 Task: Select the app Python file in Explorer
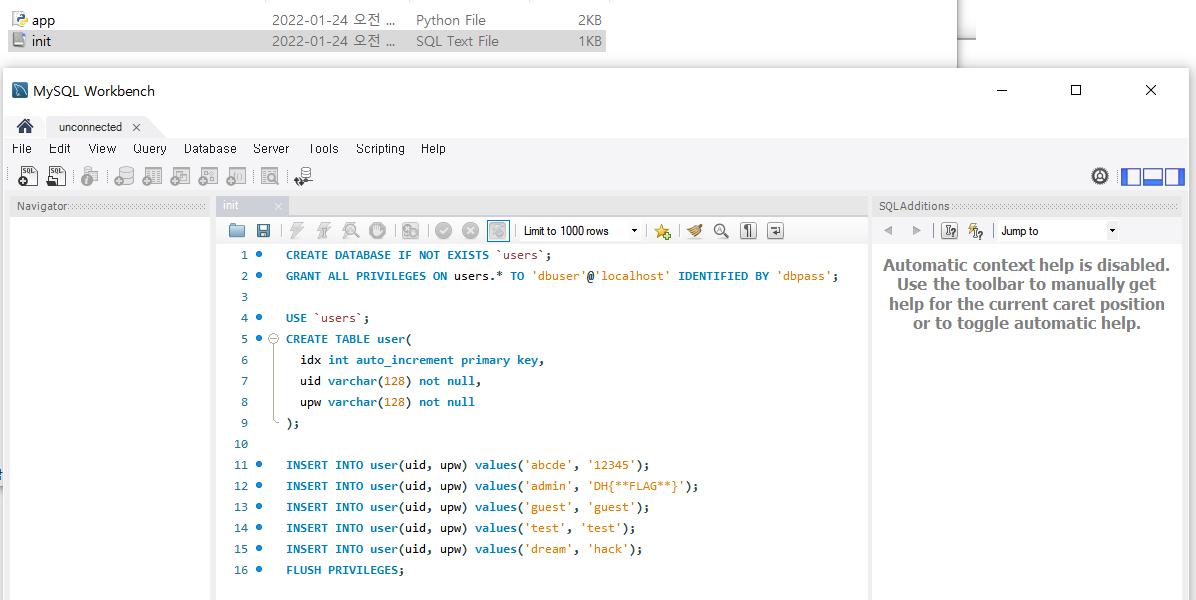(x=307, y=20)
